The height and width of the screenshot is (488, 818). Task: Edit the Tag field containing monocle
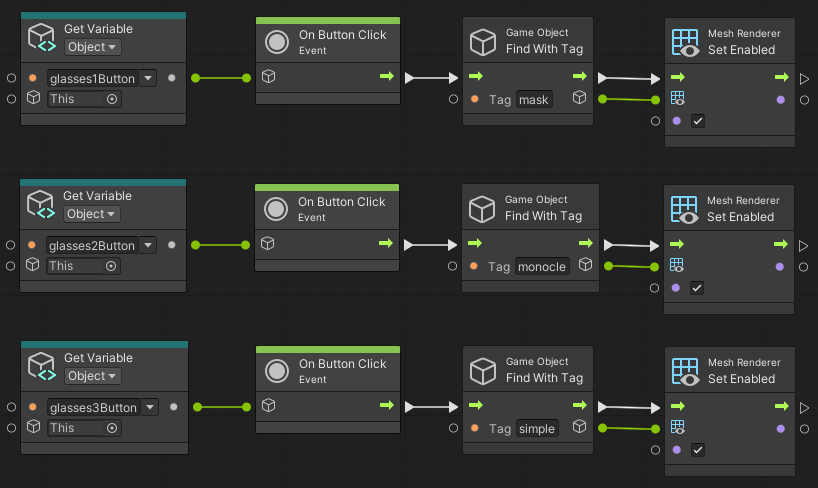[x=542, y=267]
